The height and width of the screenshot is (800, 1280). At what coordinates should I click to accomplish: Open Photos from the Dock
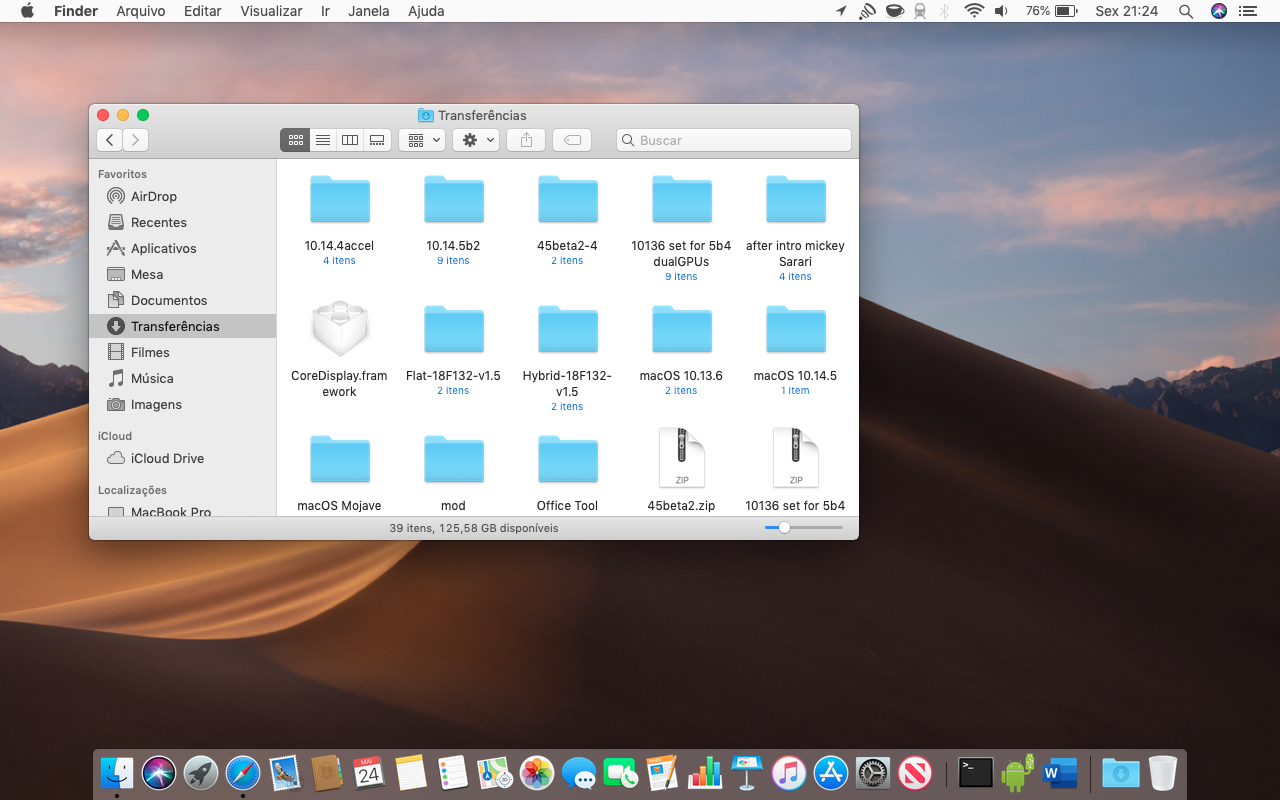537,772
